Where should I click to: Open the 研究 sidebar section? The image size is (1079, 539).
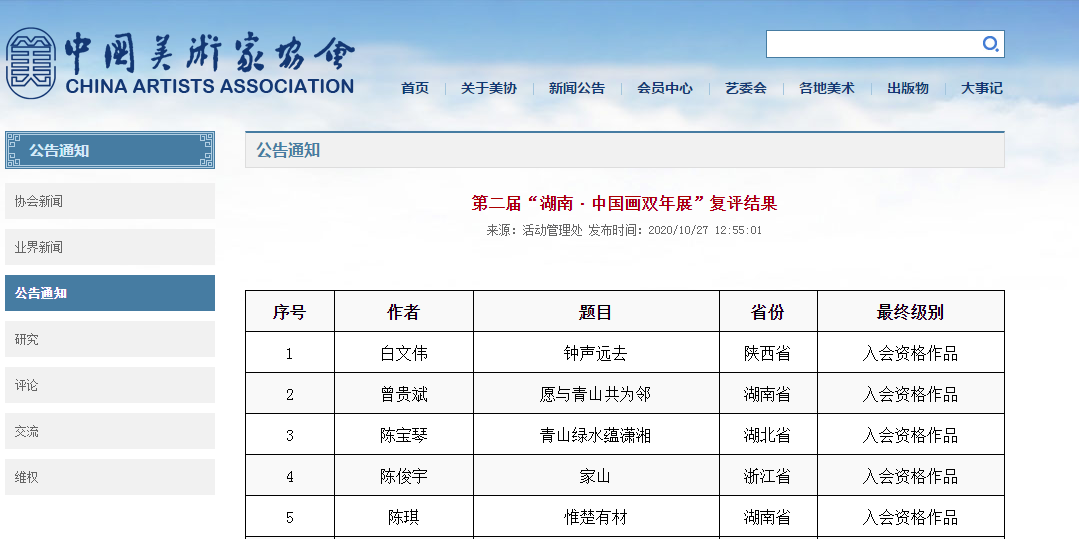110,339
